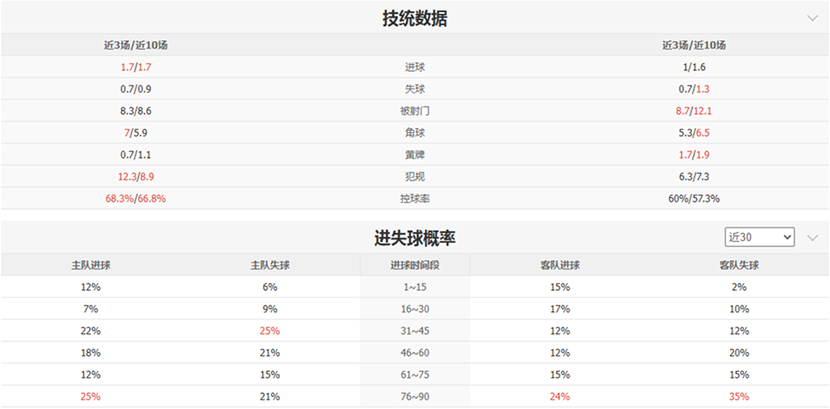The image size is (830, 409).
Task: Select the 1~15 time period cell
Action: [414, 287]
